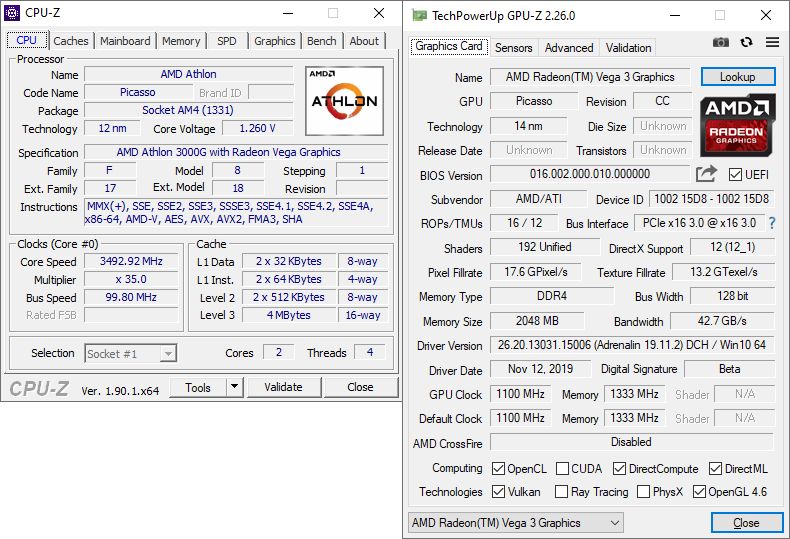Select the Graphics Card tab in GPU-Z
Image resolution: width=790 pixels, height=539 pixels.
click(448, 46)
